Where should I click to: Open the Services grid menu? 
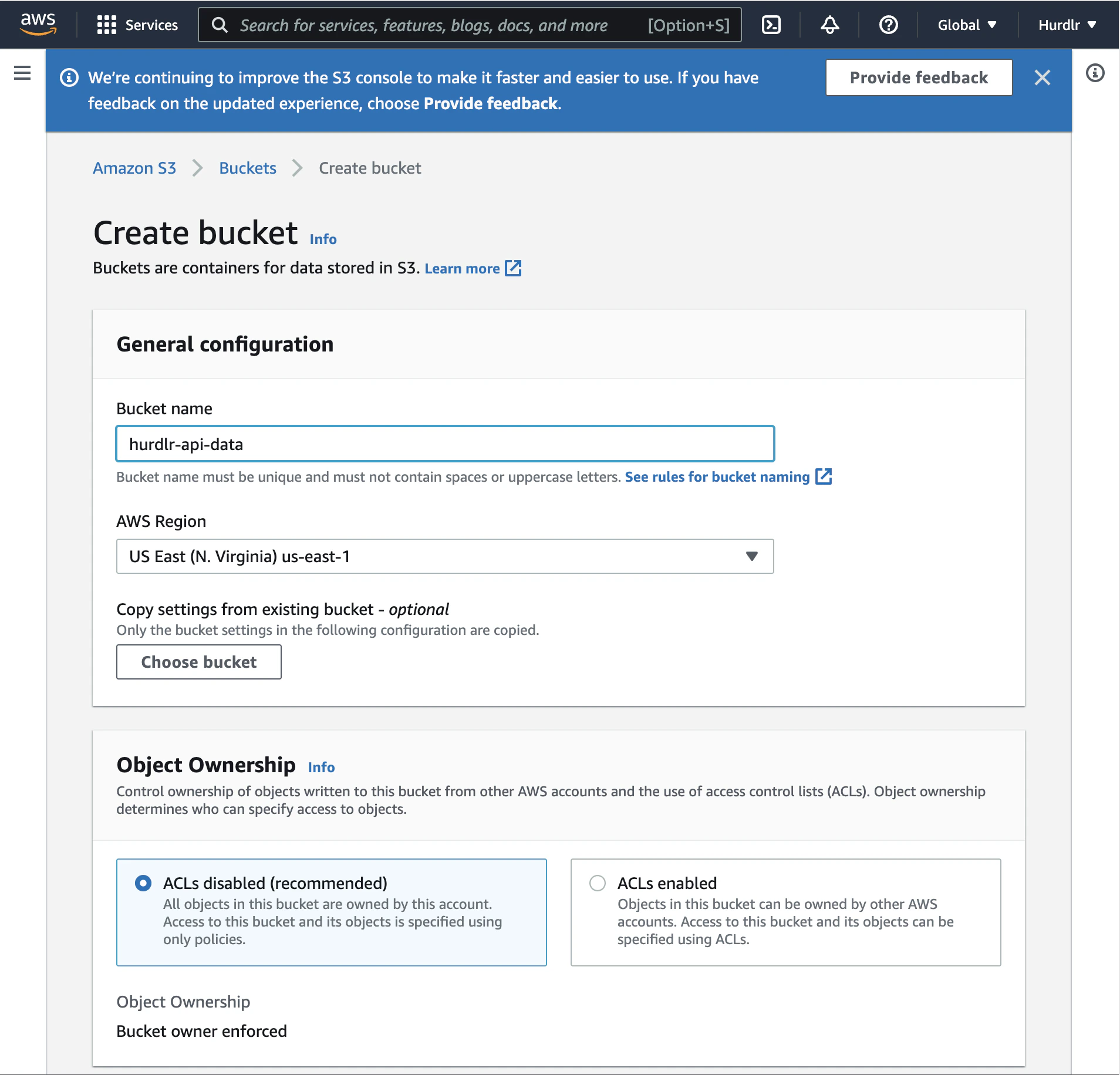(106, 25)
